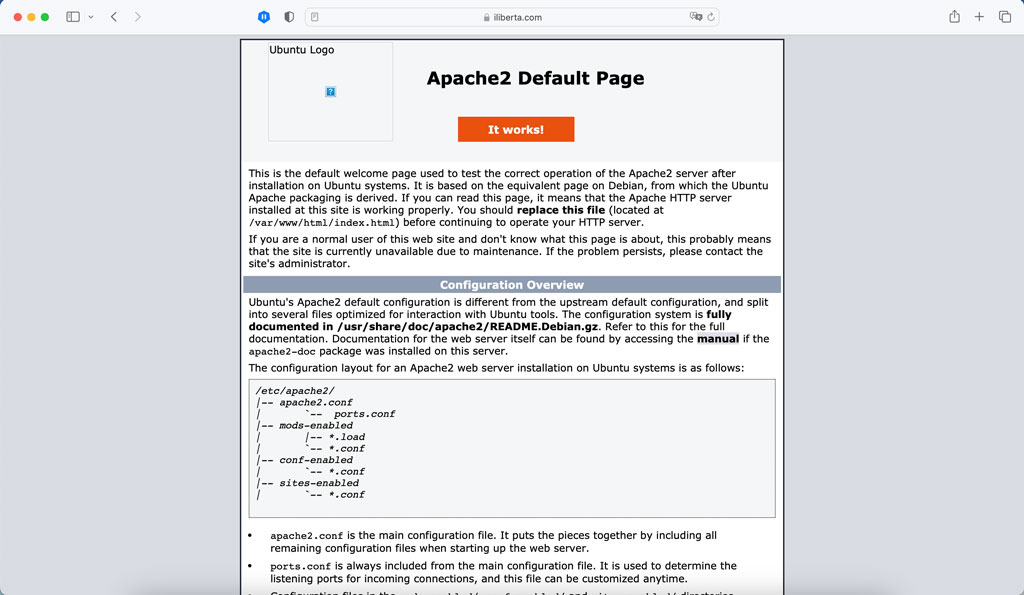
Task: Open the blue password manager extension icon
Action: 264,17
